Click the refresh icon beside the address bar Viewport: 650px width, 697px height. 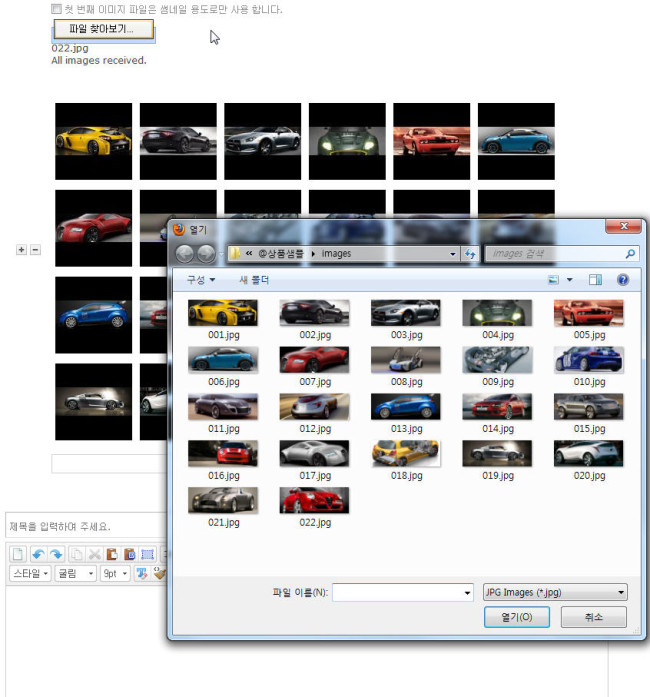pyautogui.click(x=470, y=254)
